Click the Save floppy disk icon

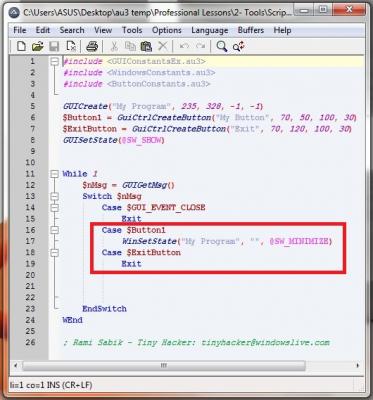click(x=54, y=46)
